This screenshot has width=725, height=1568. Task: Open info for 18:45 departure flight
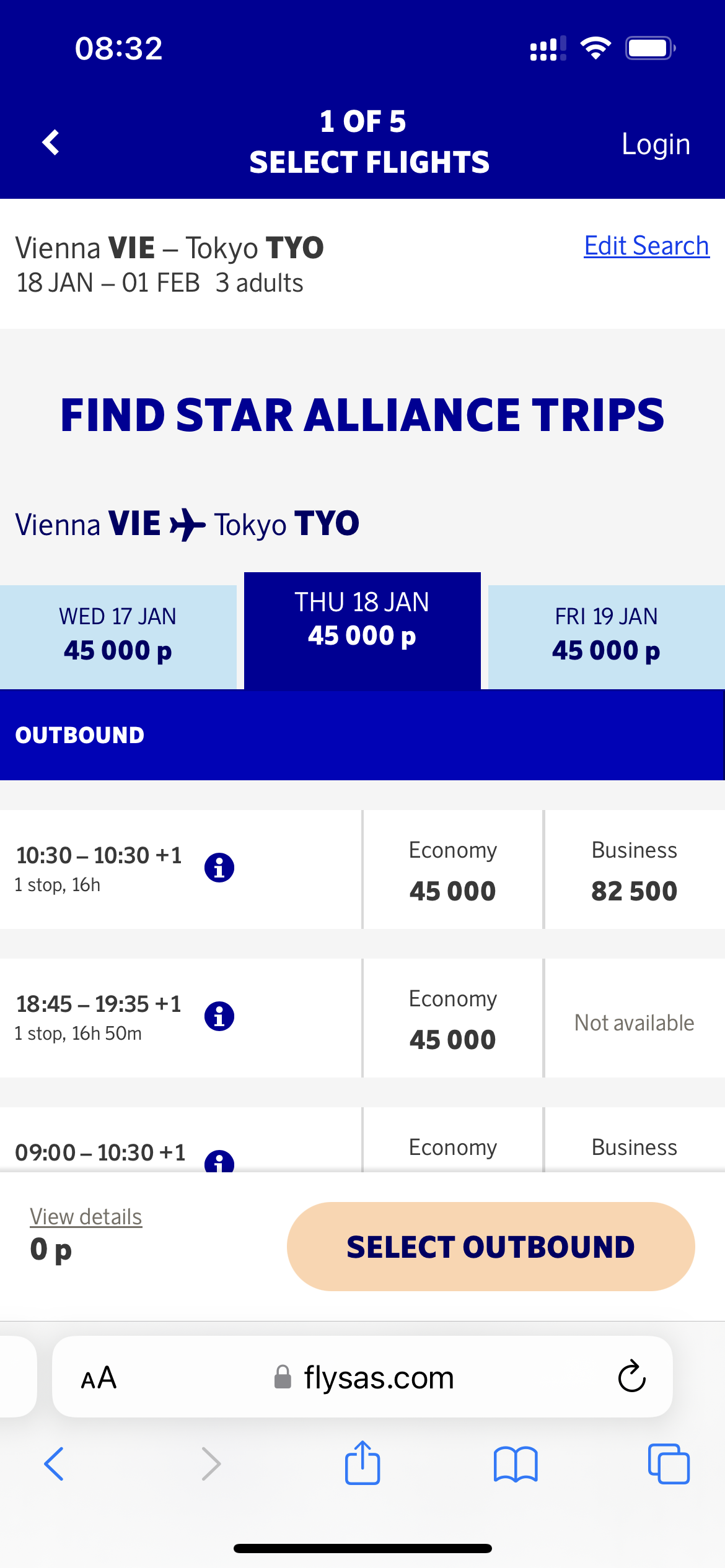pyautogui.click(x=219, y=1016)
